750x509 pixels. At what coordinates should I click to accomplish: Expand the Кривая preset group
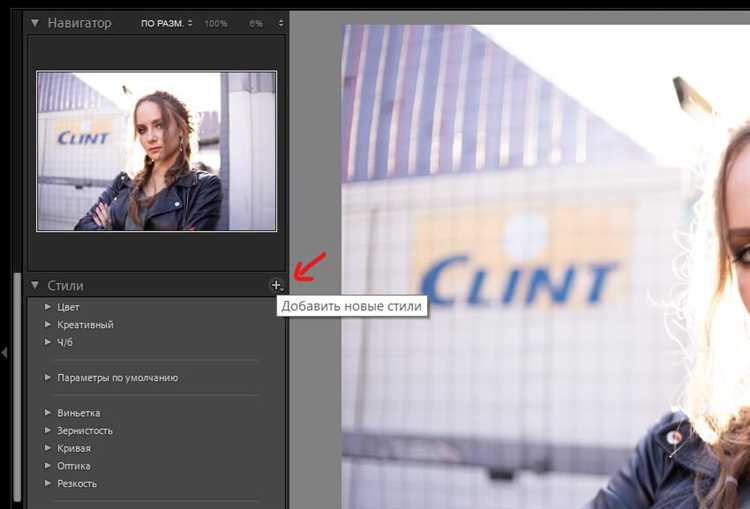[x=48, y=448]
